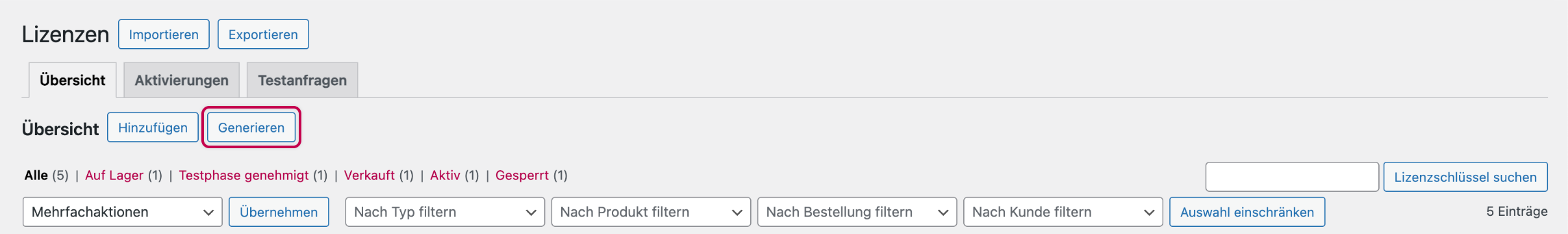
Task: Filter licenses by Auf Lager
Action: pyautogui.click(x=114, y=175)
